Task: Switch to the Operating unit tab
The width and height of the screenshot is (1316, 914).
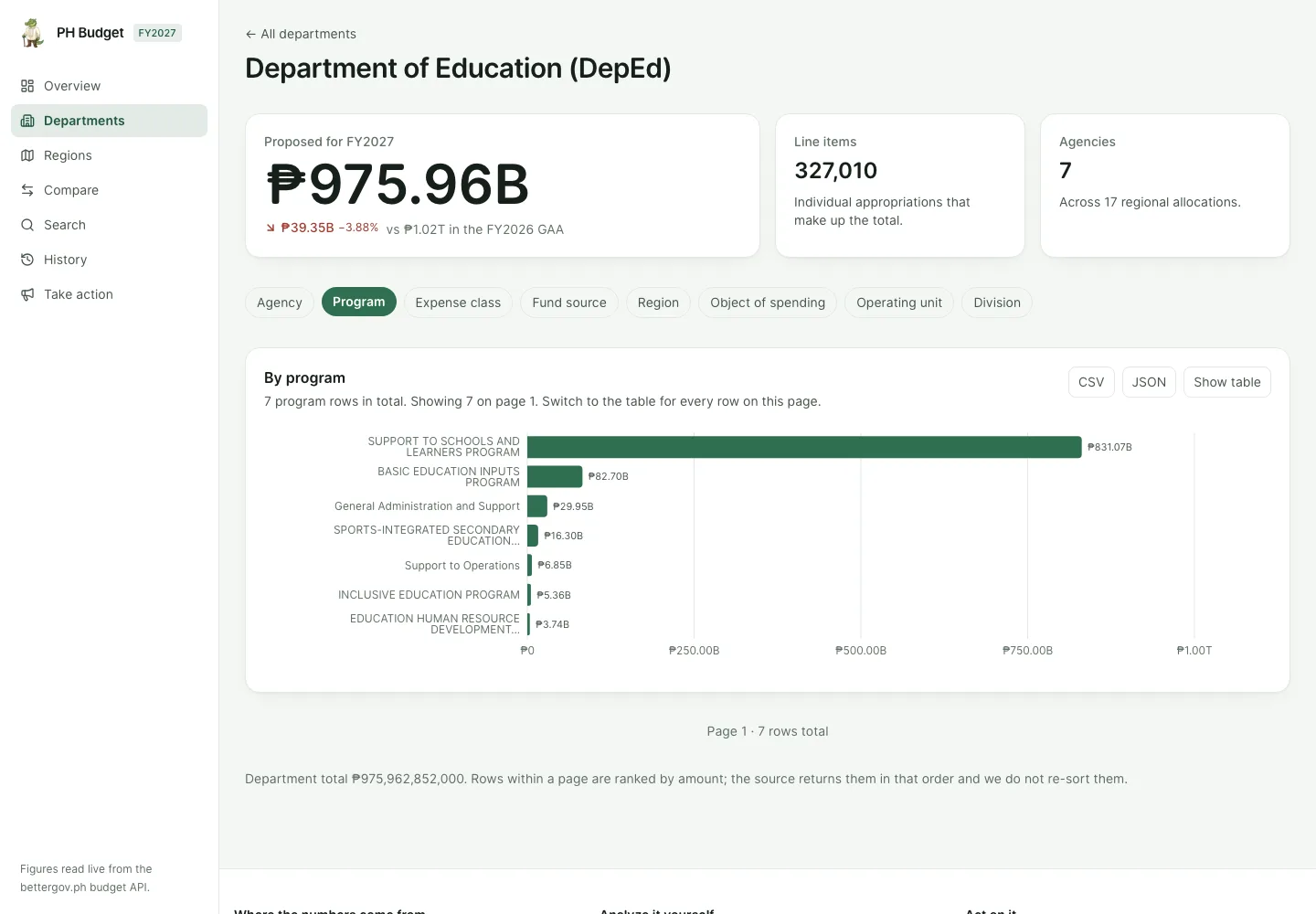Action: [899, 303]
